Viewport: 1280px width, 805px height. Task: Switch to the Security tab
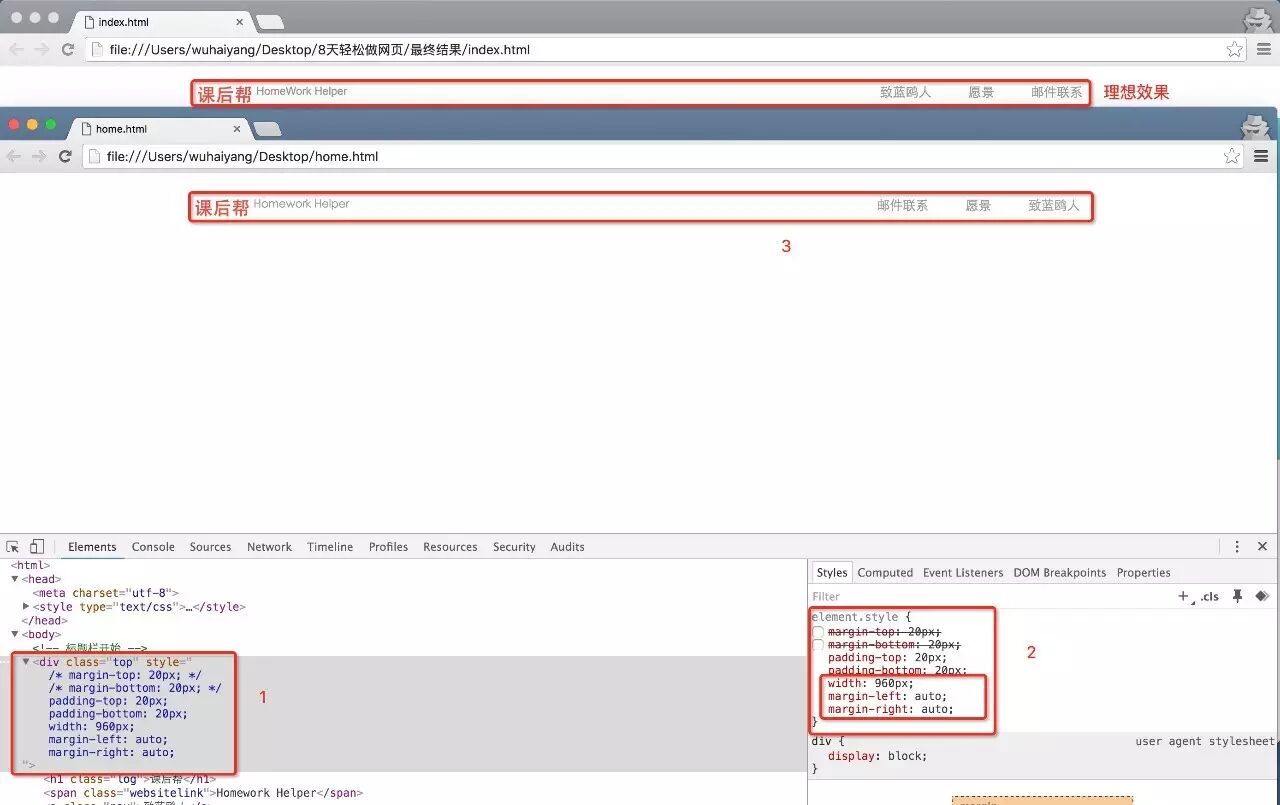point(514,547)
